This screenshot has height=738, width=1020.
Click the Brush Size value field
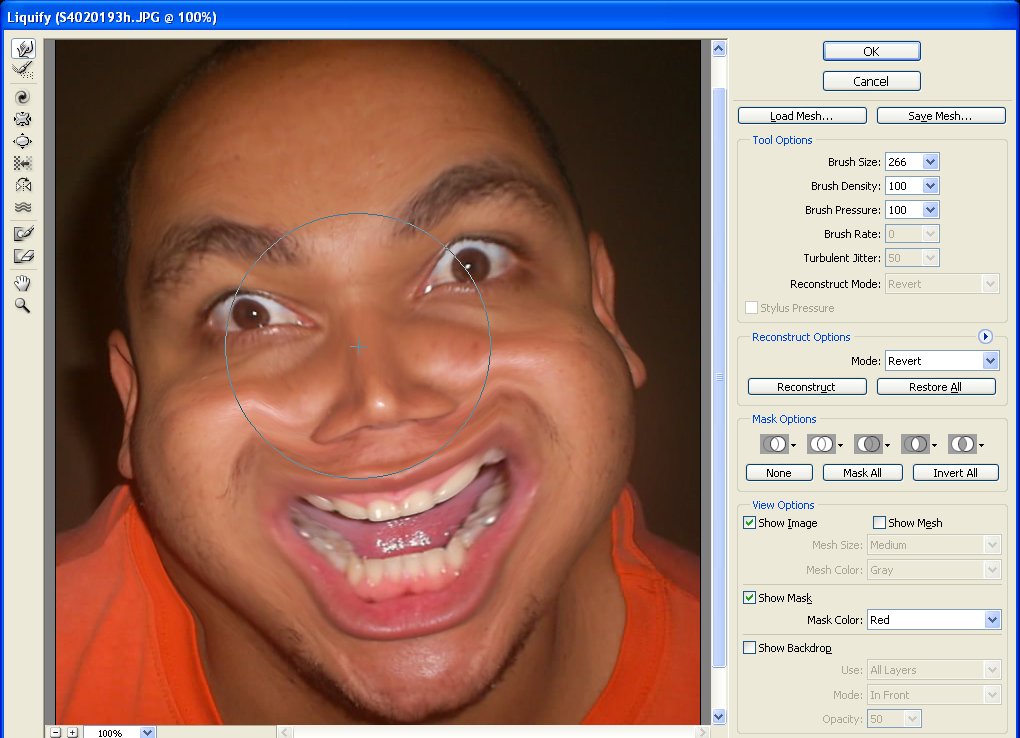[904, 161]
